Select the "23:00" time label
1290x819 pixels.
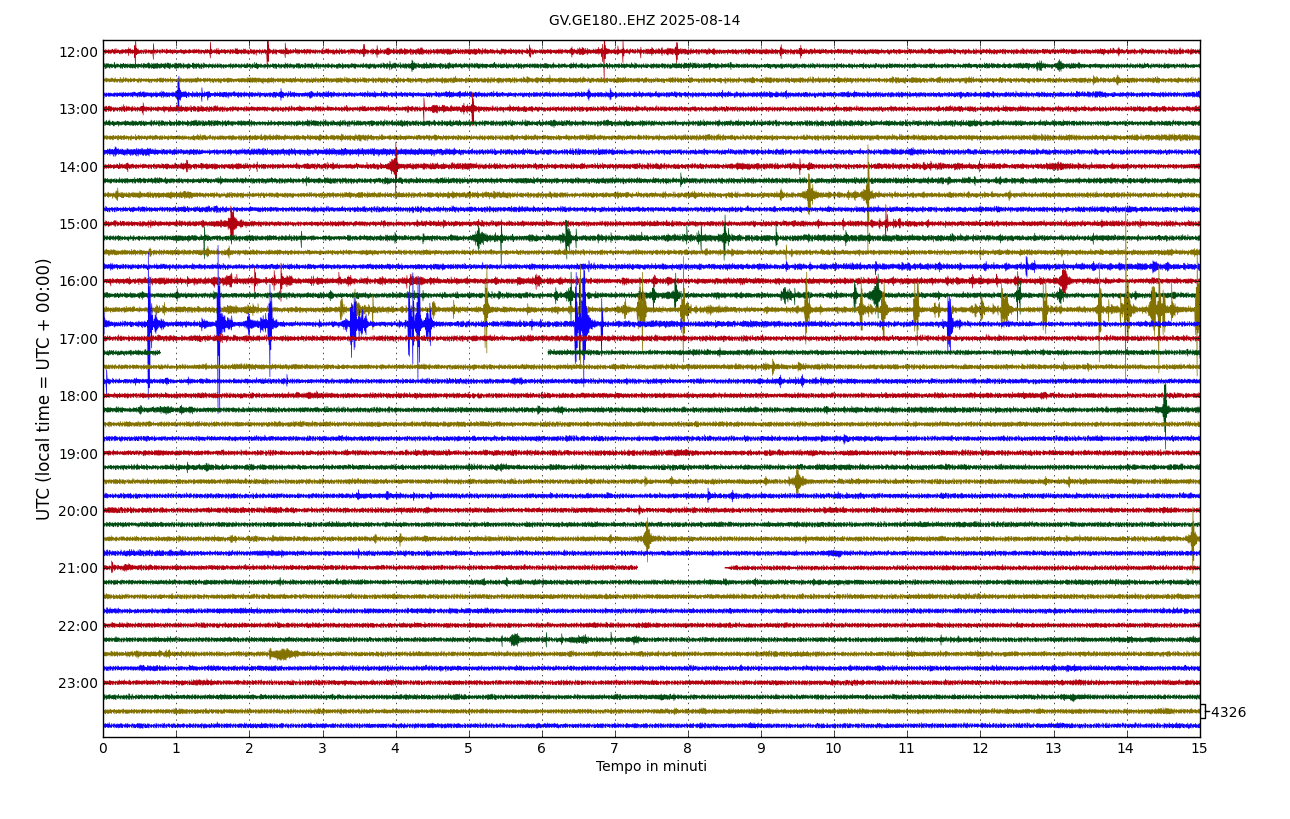point(79,683)
